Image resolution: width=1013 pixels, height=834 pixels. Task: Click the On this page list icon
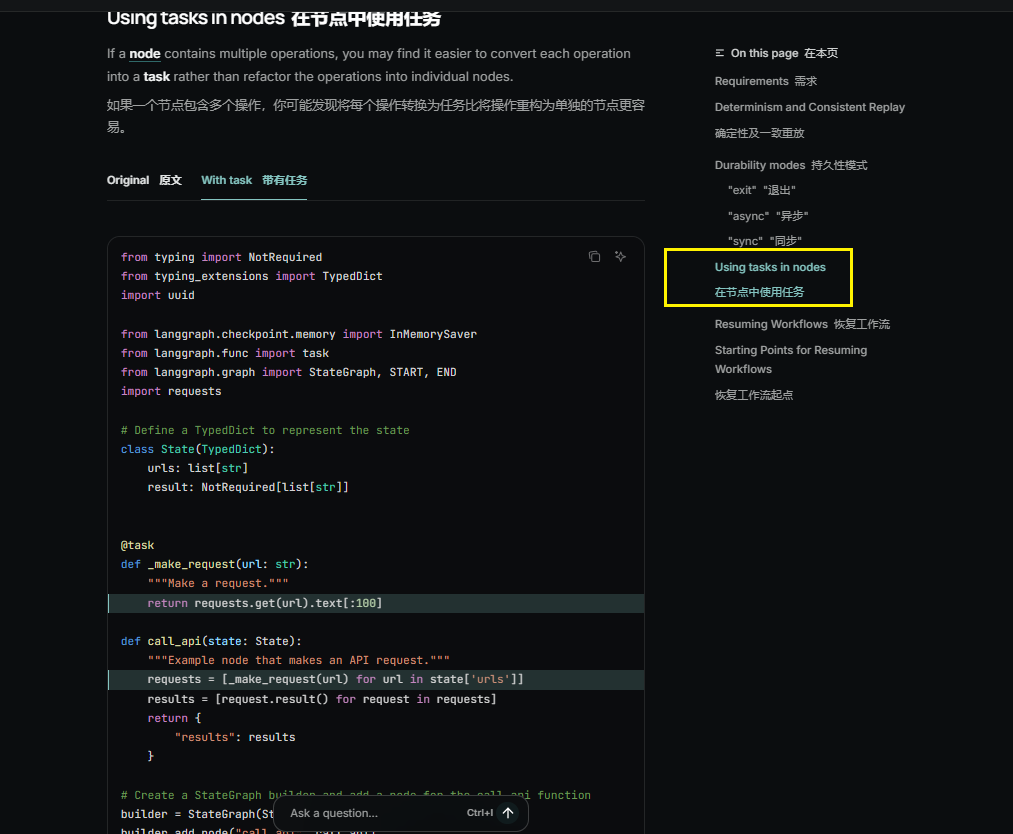720,53
